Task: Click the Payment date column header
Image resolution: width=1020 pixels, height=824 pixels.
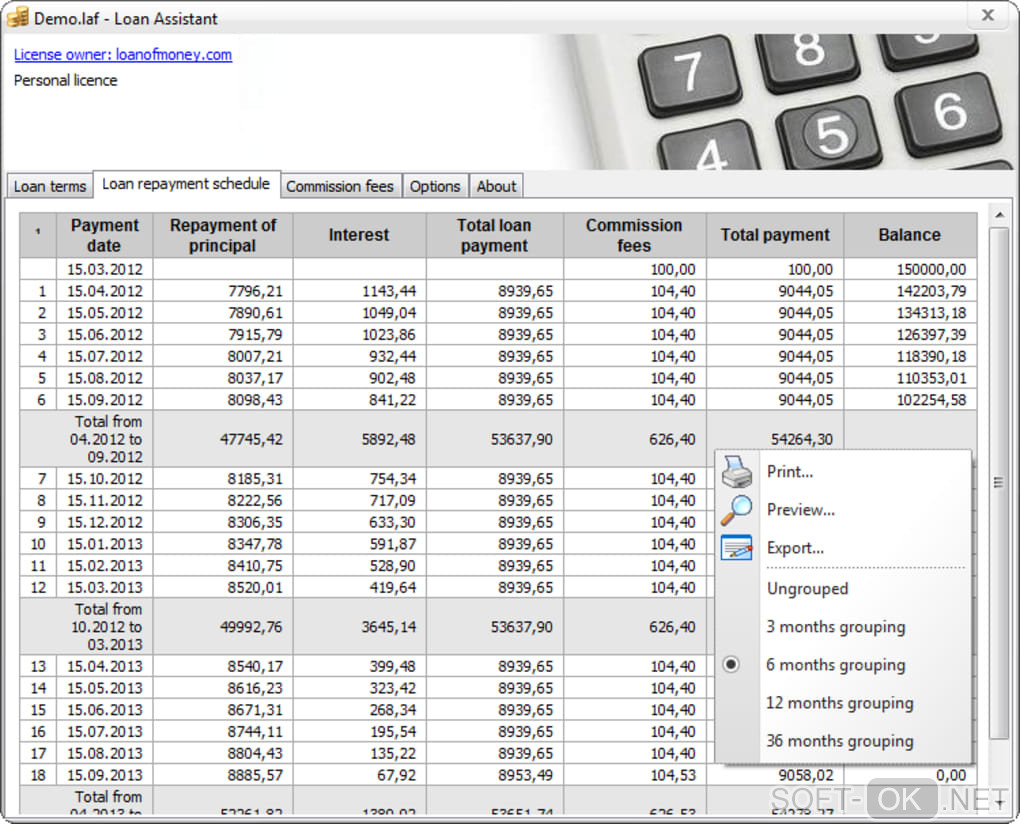Action: click(104, 235)
